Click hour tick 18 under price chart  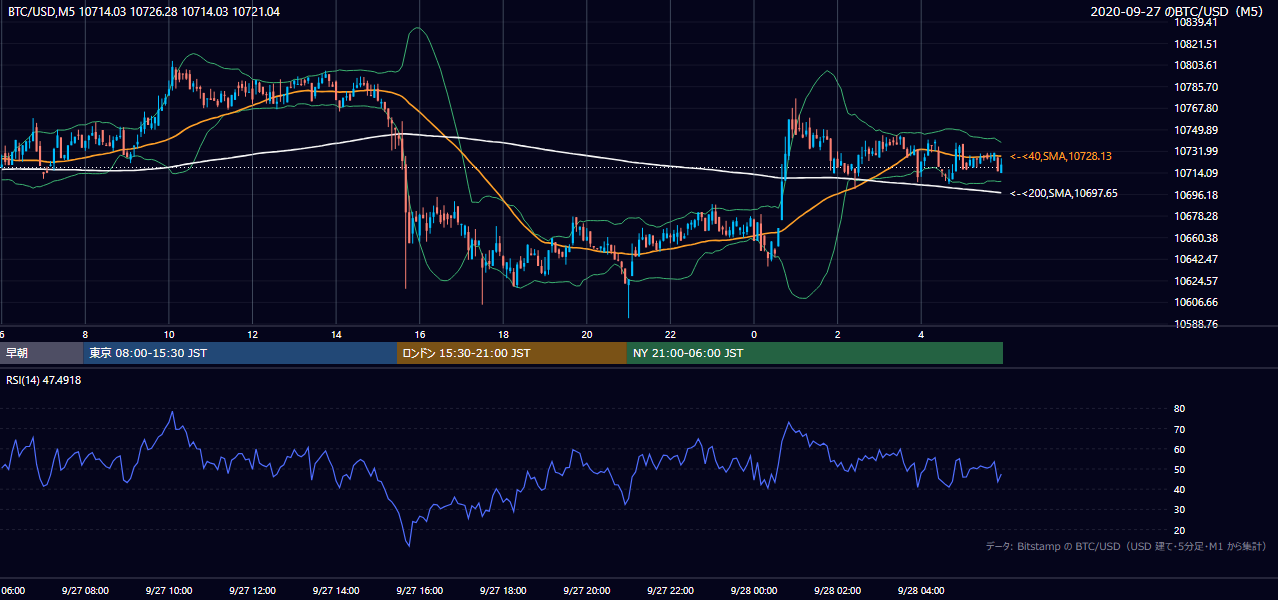(x=503, y=335)
